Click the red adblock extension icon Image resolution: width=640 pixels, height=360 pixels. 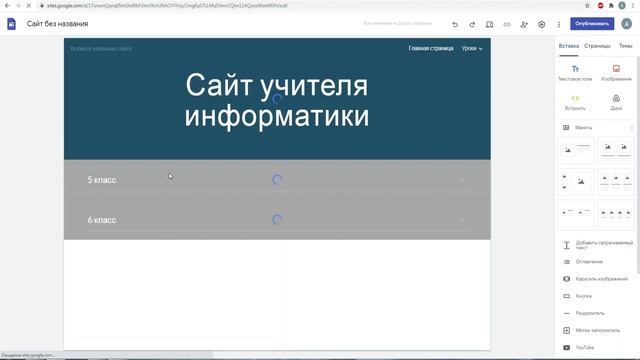[x=600, y=6]
